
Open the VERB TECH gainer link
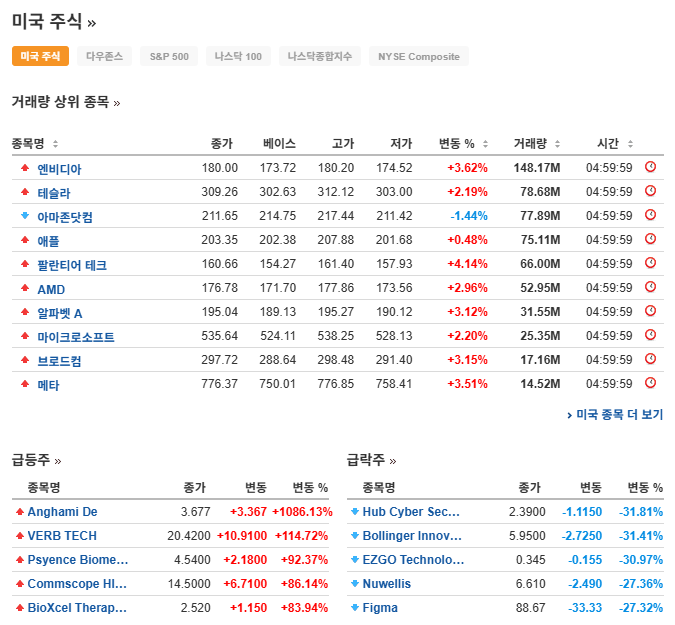point(62,536)
